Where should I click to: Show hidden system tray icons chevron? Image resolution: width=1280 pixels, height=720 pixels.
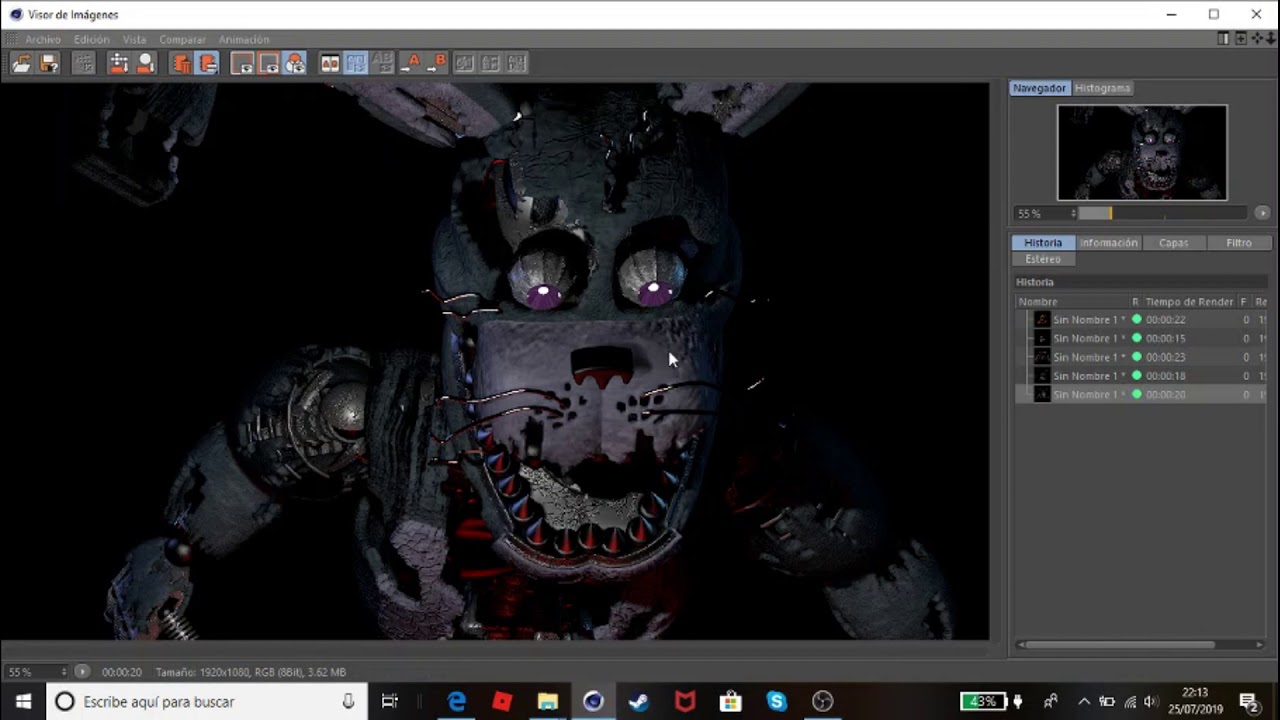1083,702
